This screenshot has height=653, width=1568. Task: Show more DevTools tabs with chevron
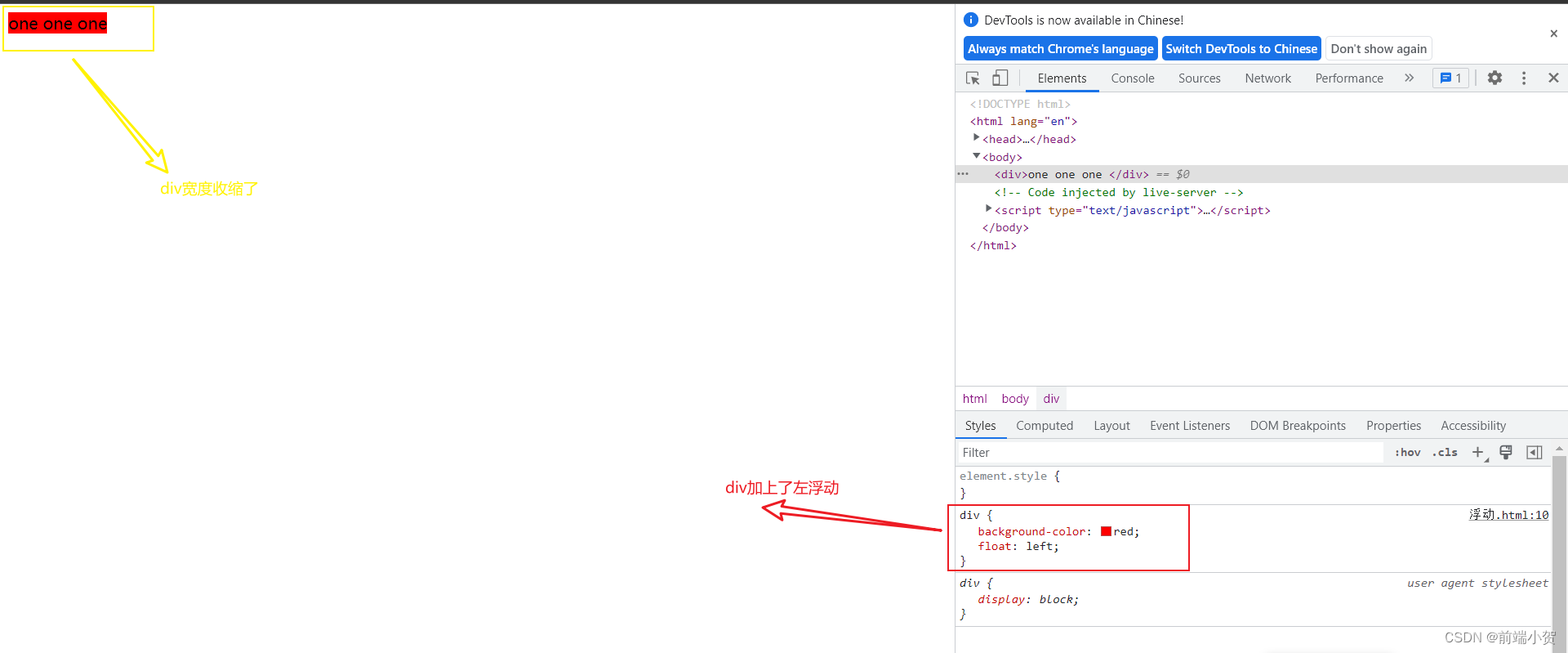[x=1409, y=78]
